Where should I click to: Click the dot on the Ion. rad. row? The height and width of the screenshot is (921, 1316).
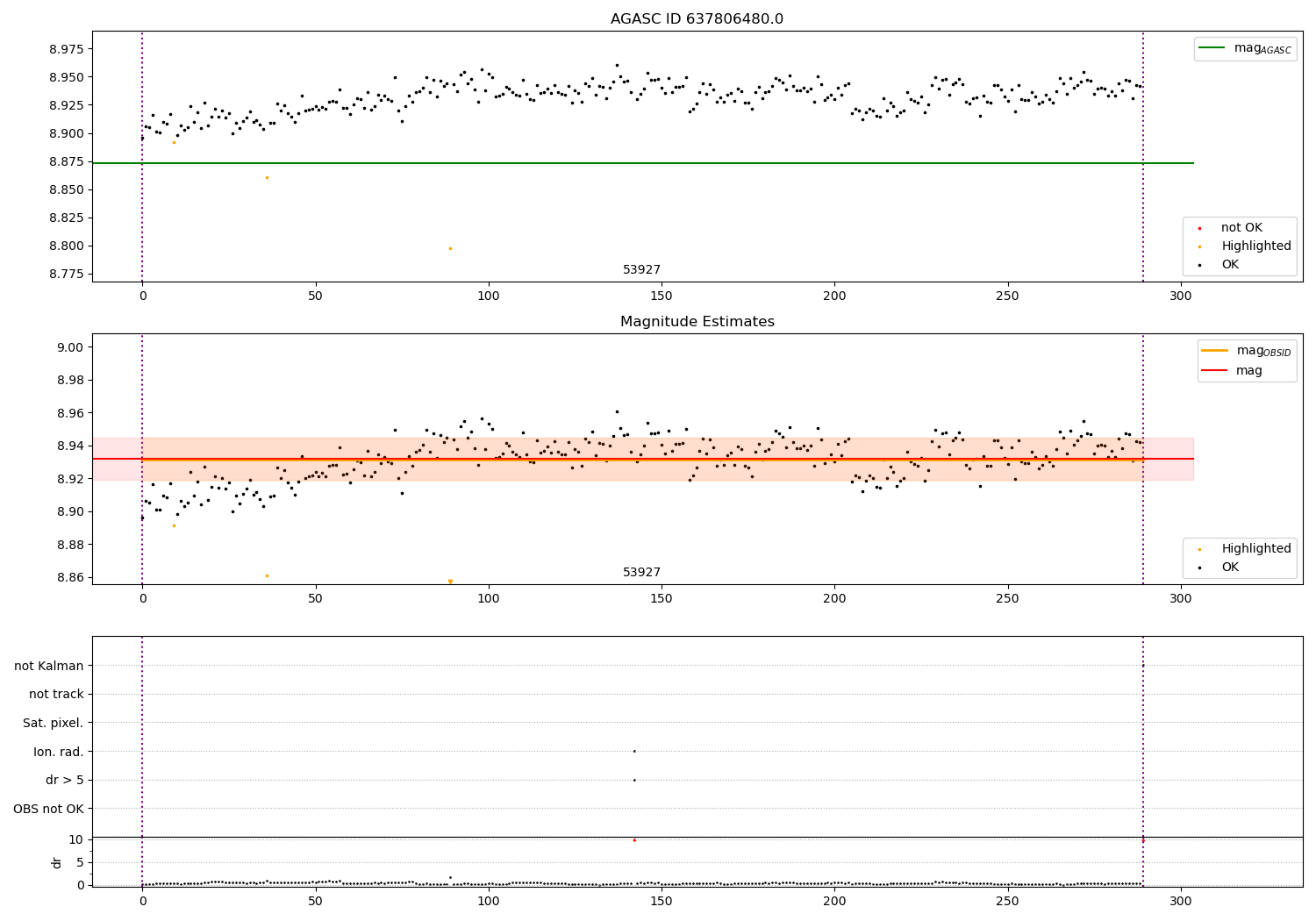pos(633,751)
